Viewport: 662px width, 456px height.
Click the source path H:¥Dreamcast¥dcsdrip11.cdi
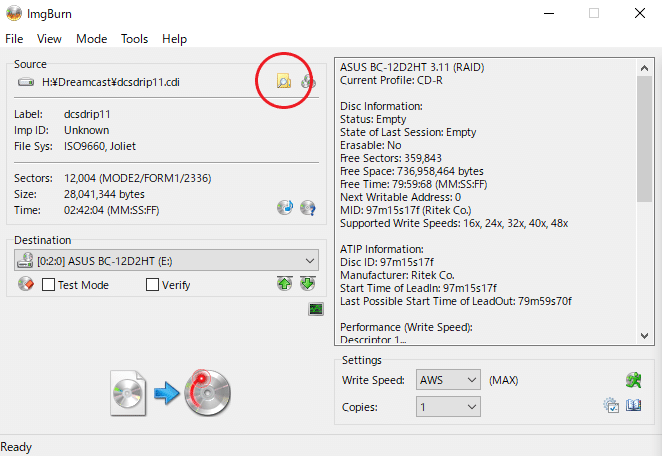(111, 82)
